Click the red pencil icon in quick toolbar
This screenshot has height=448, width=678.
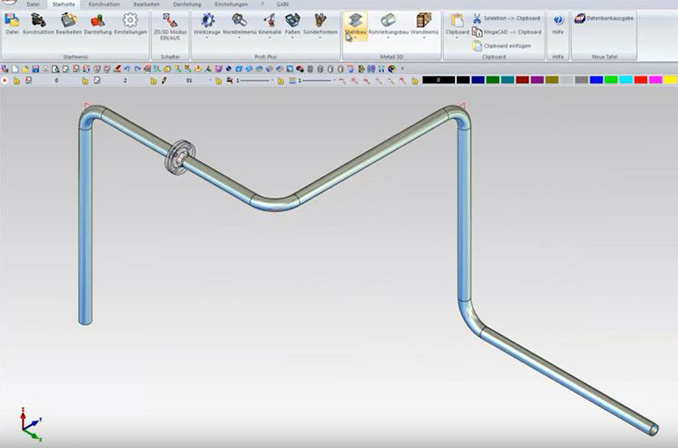coord(117,69)
